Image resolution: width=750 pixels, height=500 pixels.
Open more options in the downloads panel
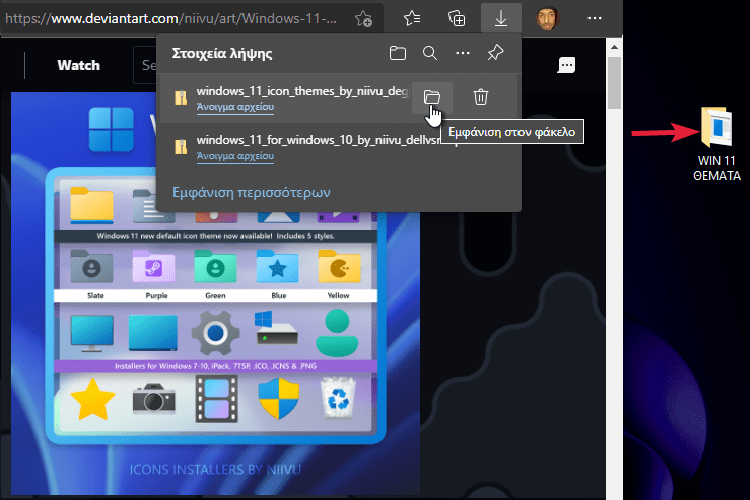click(462, 53)
